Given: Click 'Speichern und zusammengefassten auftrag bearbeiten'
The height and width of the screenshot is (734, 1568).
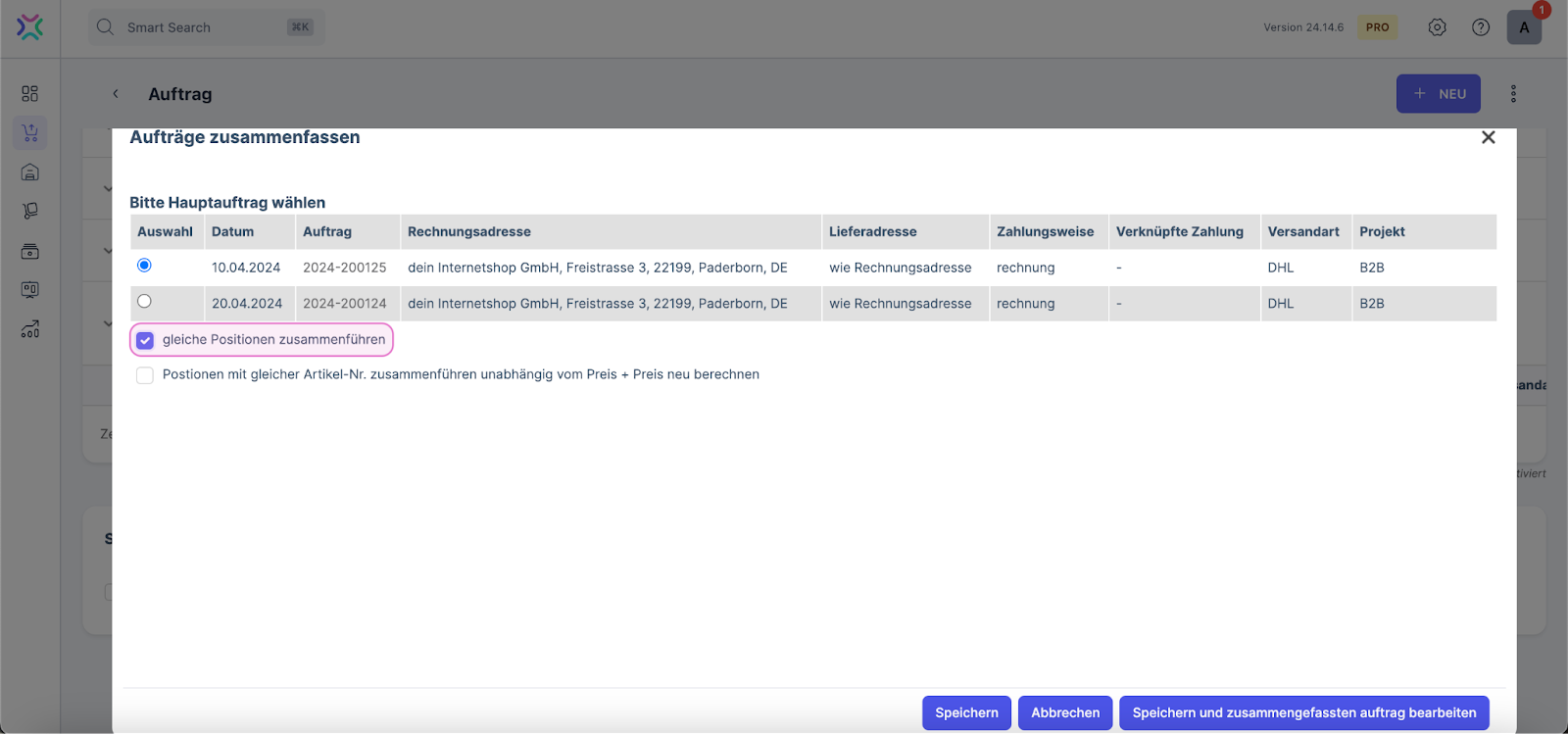Looking at the screenshot, I should pyautogui.click(x=1303, y=712).
